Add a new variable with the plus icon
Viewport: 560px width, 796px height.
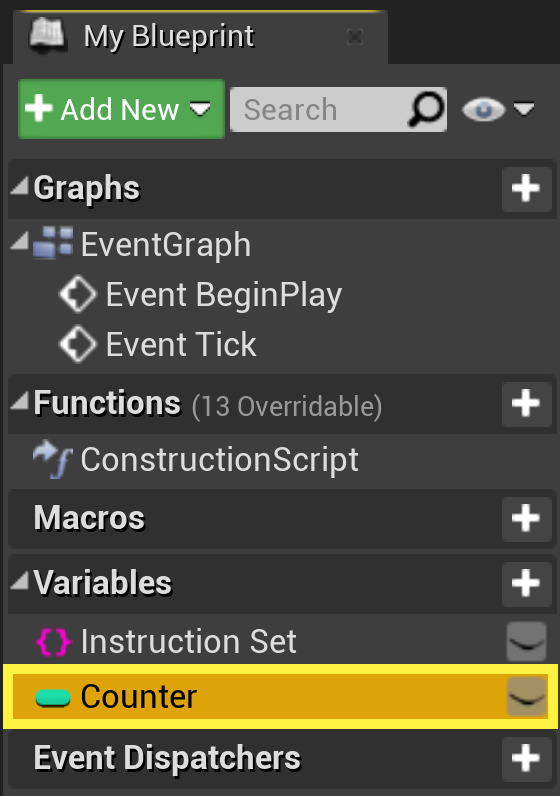[526, 584]
